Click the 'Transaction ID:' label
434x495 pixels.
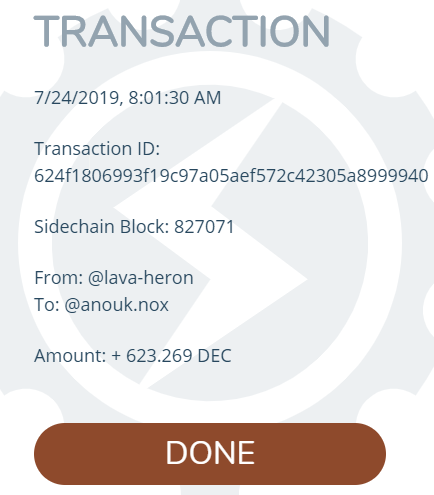pyautogui.click(x=97, y=149)
